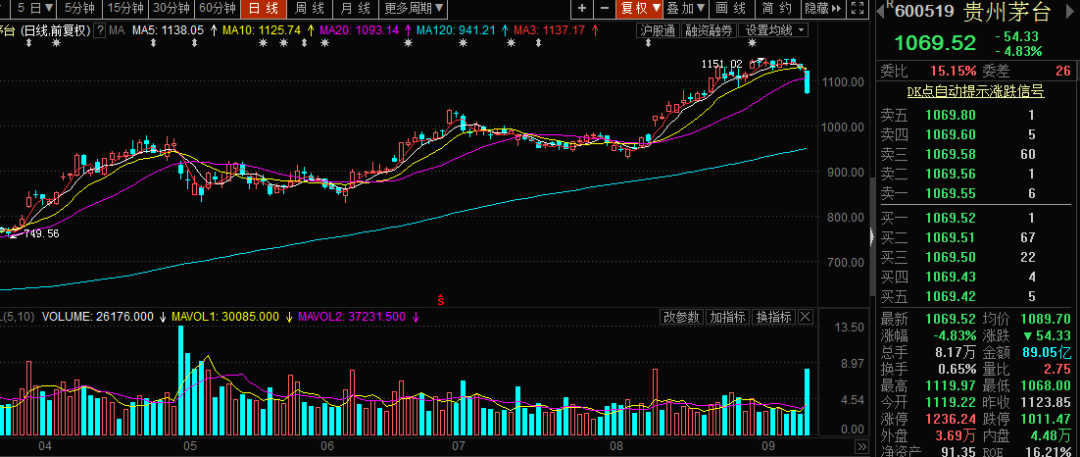Click 买五 price 1069.42

pos(950,297)
